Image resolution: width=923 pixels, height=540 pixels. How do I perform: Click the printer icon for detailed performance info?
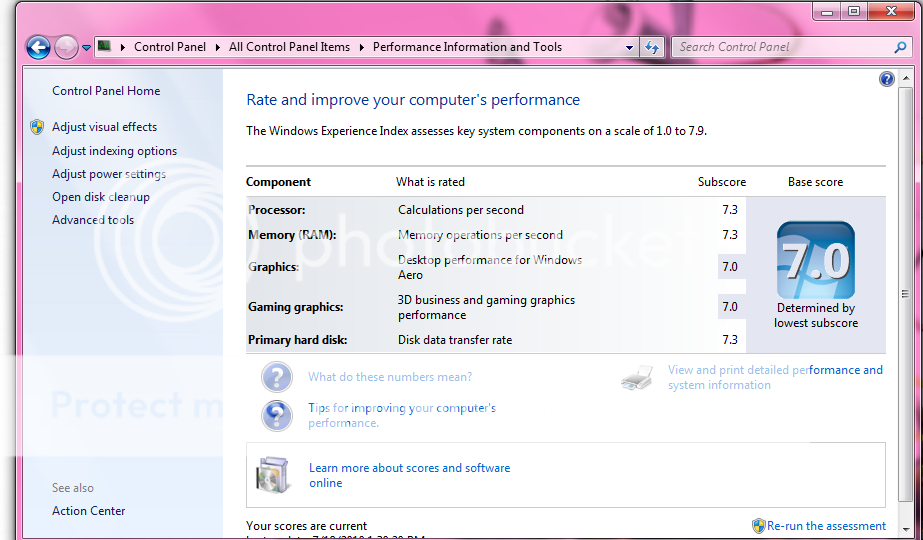coord(637,378)
